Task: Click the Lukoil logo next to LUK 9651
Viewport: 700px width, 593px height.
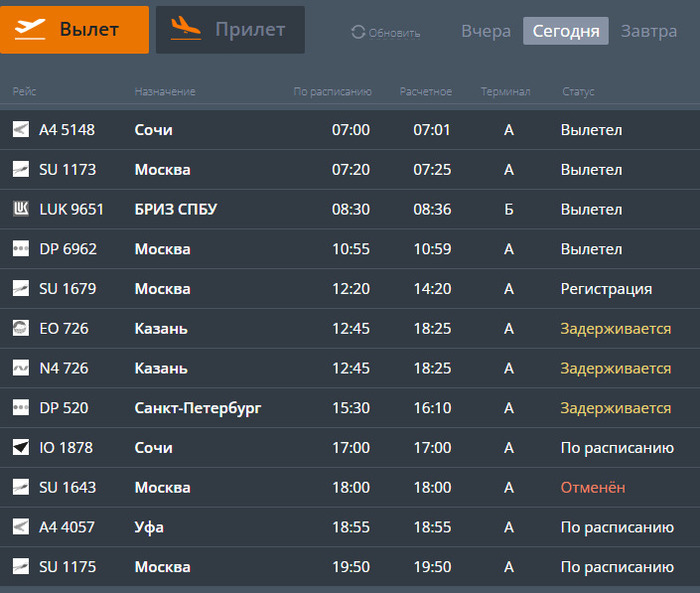Action: tap(21, 209)
